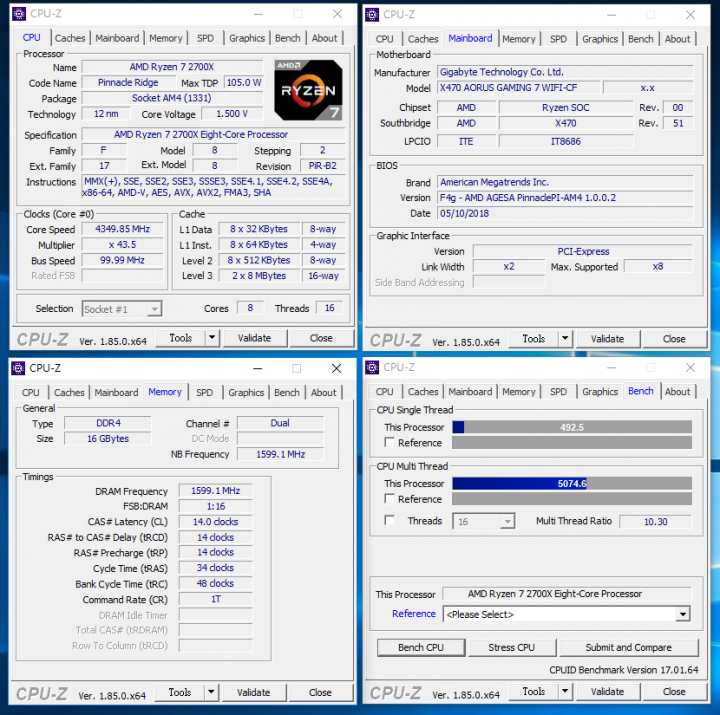The image size is (720, 715).
Task: Click DRAM Frequency value 1599.1 MHz in Timings
Action: [215, 491]
